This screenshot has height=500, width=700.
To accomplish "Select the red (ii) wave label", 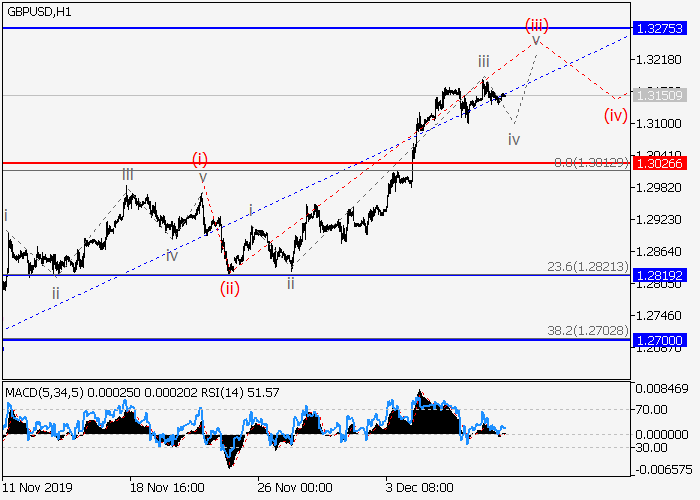I will click(x=230, y=288).
